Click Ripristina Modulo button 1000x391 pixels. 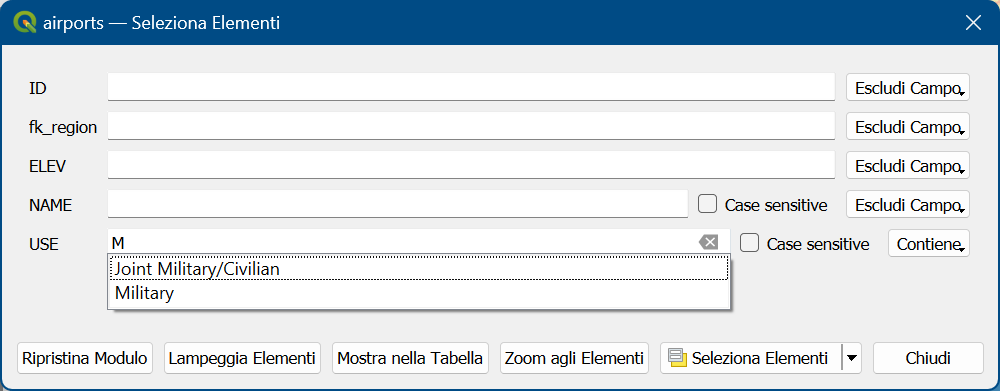pos(85,358)
